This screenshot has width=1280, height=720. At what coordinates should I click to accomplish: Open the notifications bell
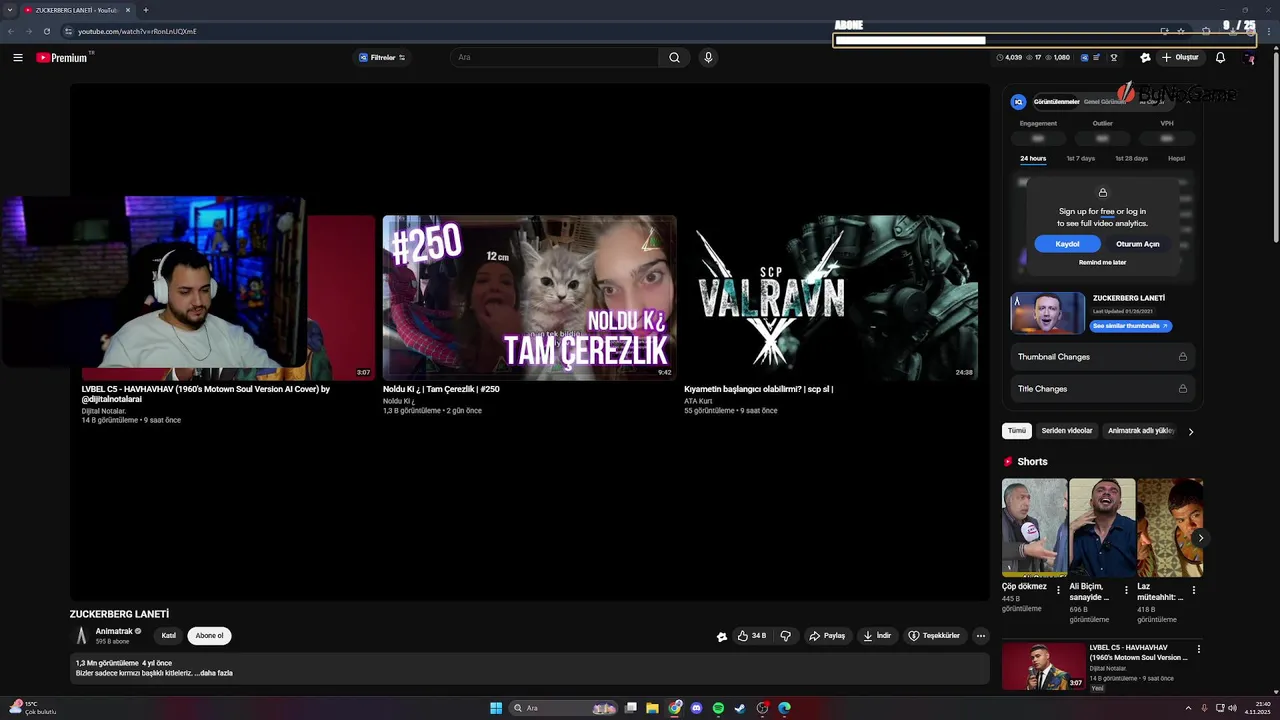point(1220,58)
